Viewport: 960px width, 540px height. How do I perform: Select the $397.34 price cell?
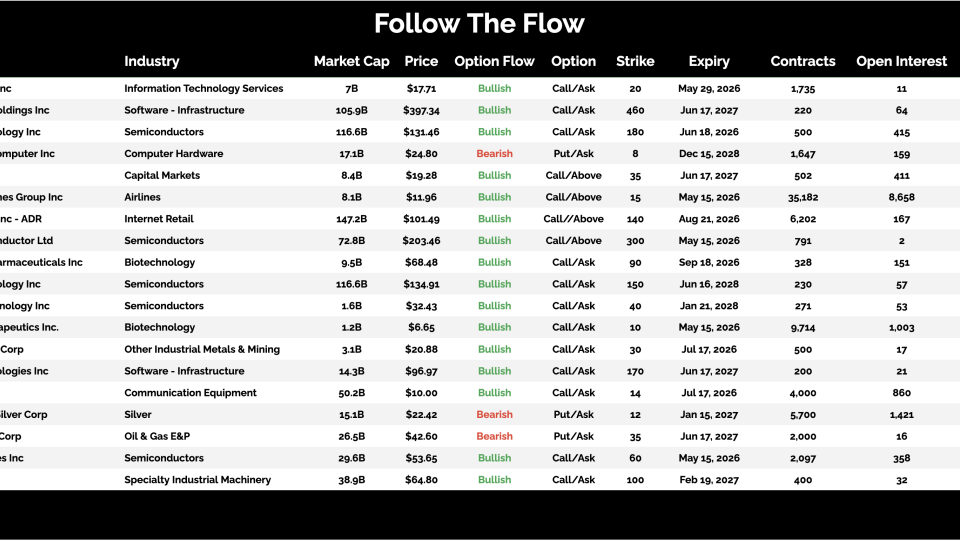[421, 110]
